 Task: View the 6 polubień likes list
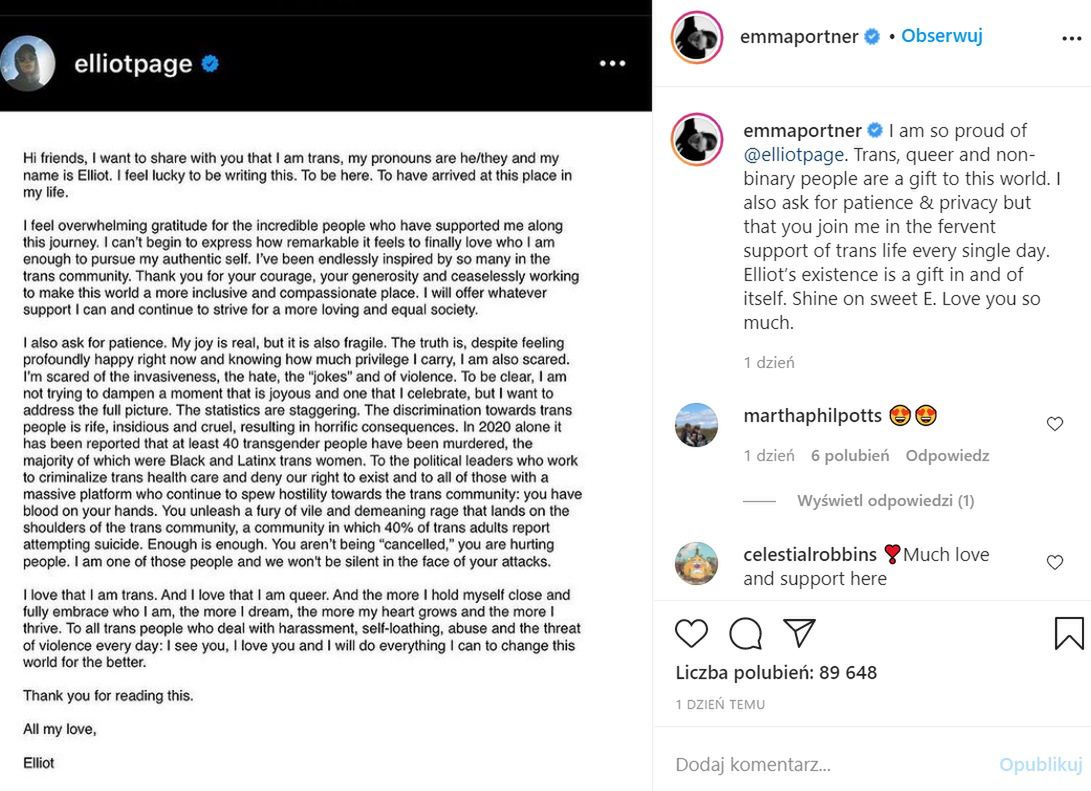pos(849,455)
